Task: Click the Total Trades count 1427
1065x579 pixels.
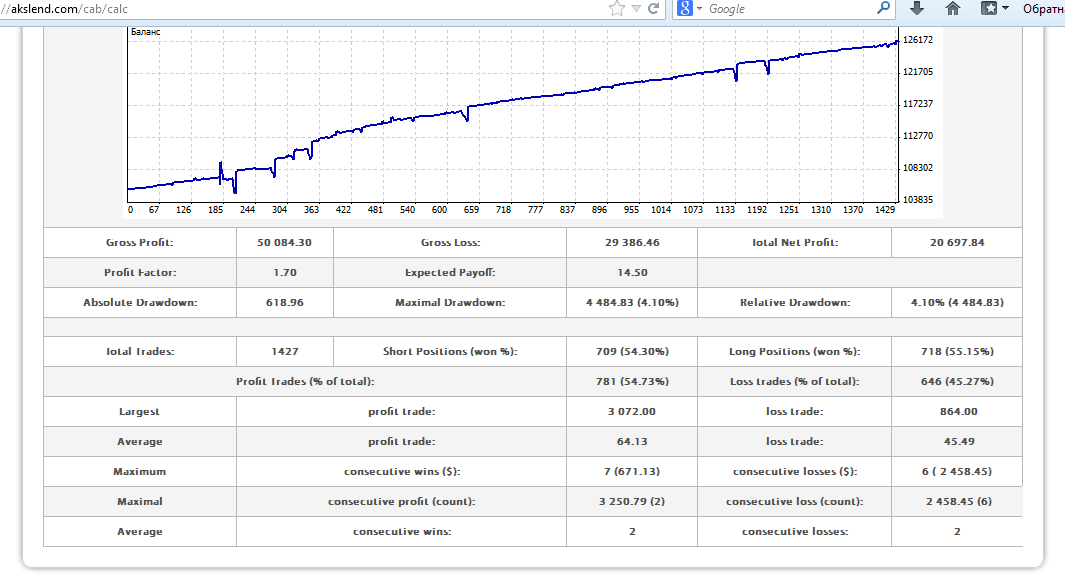Action: tap(284, 352)
